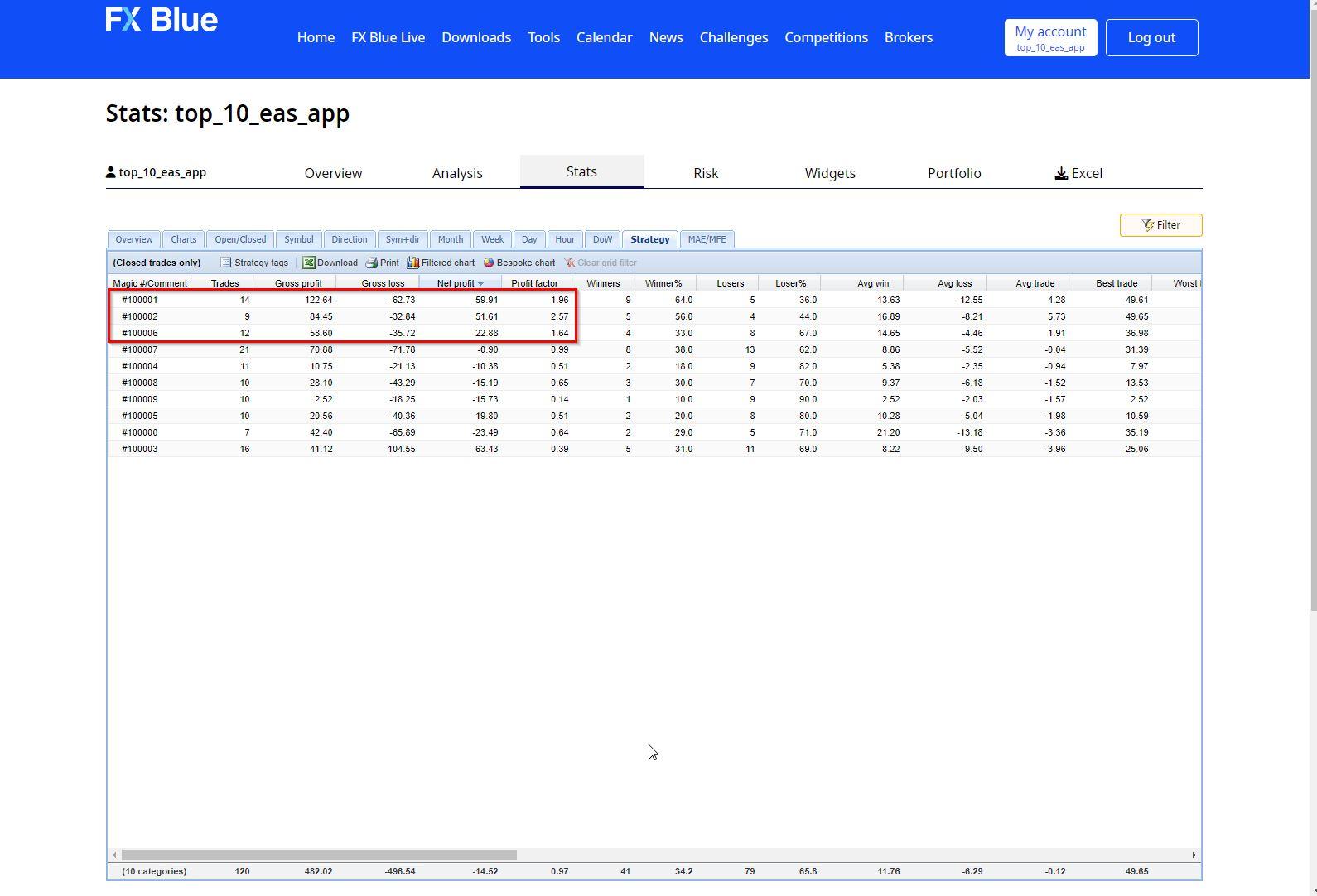Click the grid's horizontal scrollbar thumb
The image size is (1317, 896).
[x=319, y=855]
